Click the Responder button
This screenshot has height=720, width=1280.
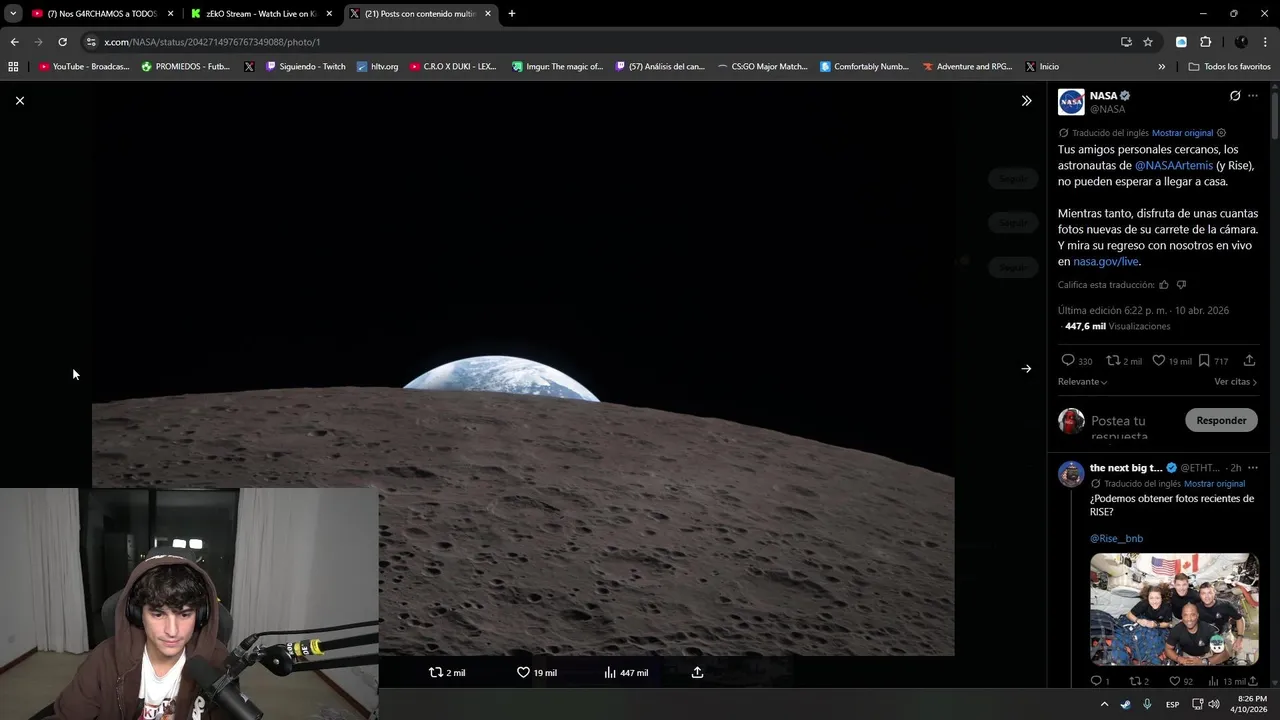(x=1221, y=421)
